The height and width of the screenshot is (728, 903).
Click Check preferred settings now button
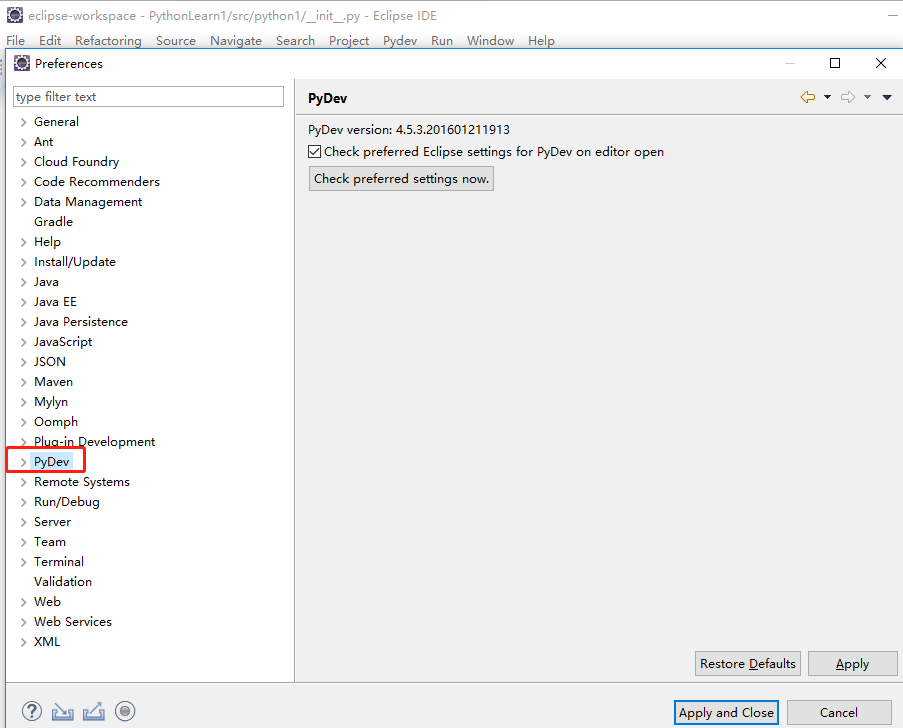coord(401,179)
